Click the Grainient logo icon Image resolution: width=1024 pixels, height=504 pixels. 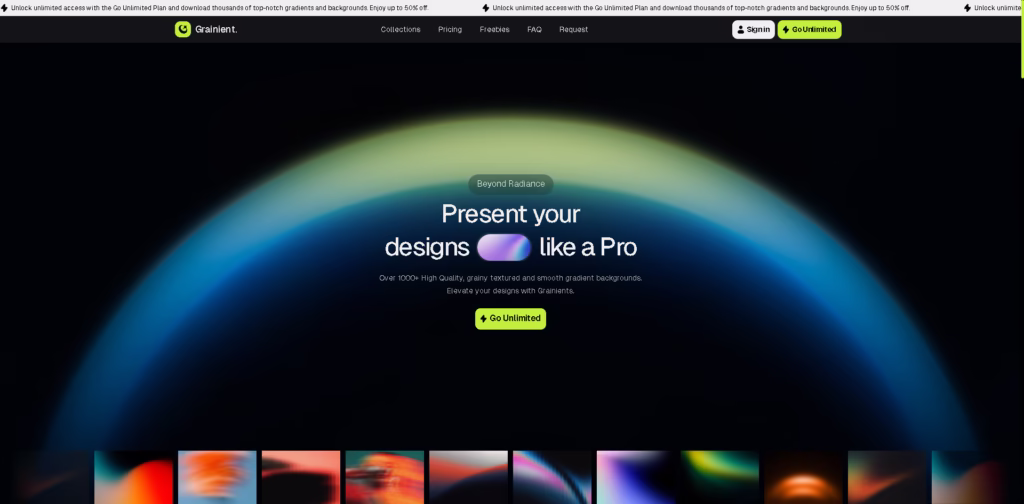tap(183, 29)
